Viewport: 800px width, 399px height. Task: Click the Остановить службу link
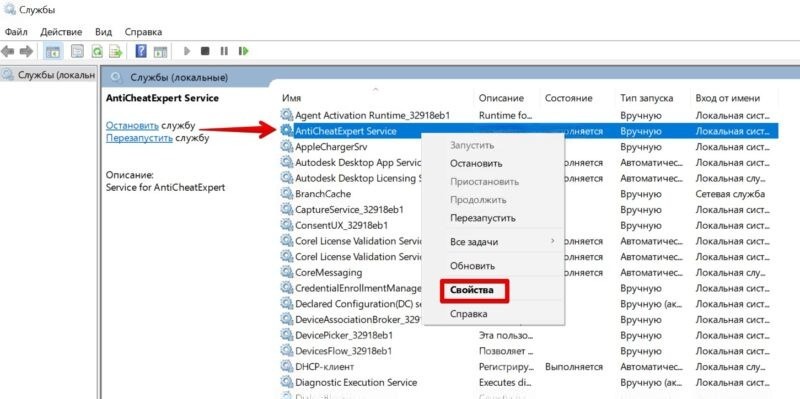[132, 126]
